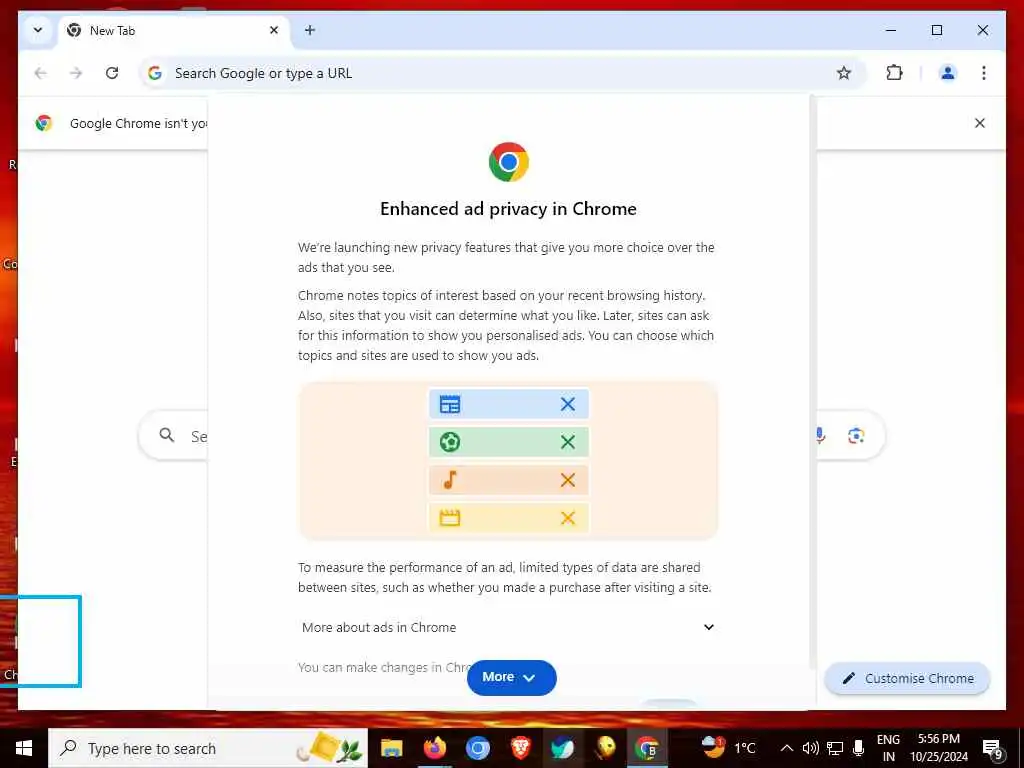The width and height of the screenshot is (1024, 768).
Task: Open the Windows Start menu
Action: coord(24,748)
